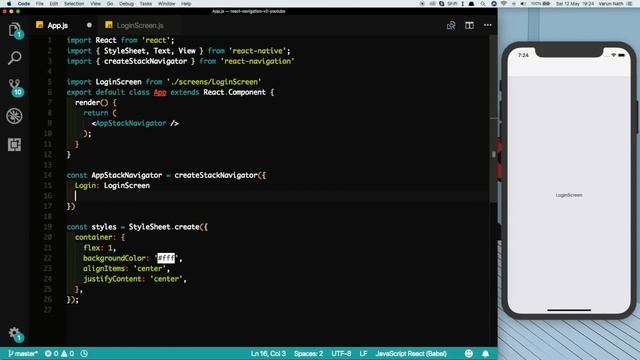Click the home indicator bar in the iPhone simulator
640x360 pixels.
click(x=569, y=310)
